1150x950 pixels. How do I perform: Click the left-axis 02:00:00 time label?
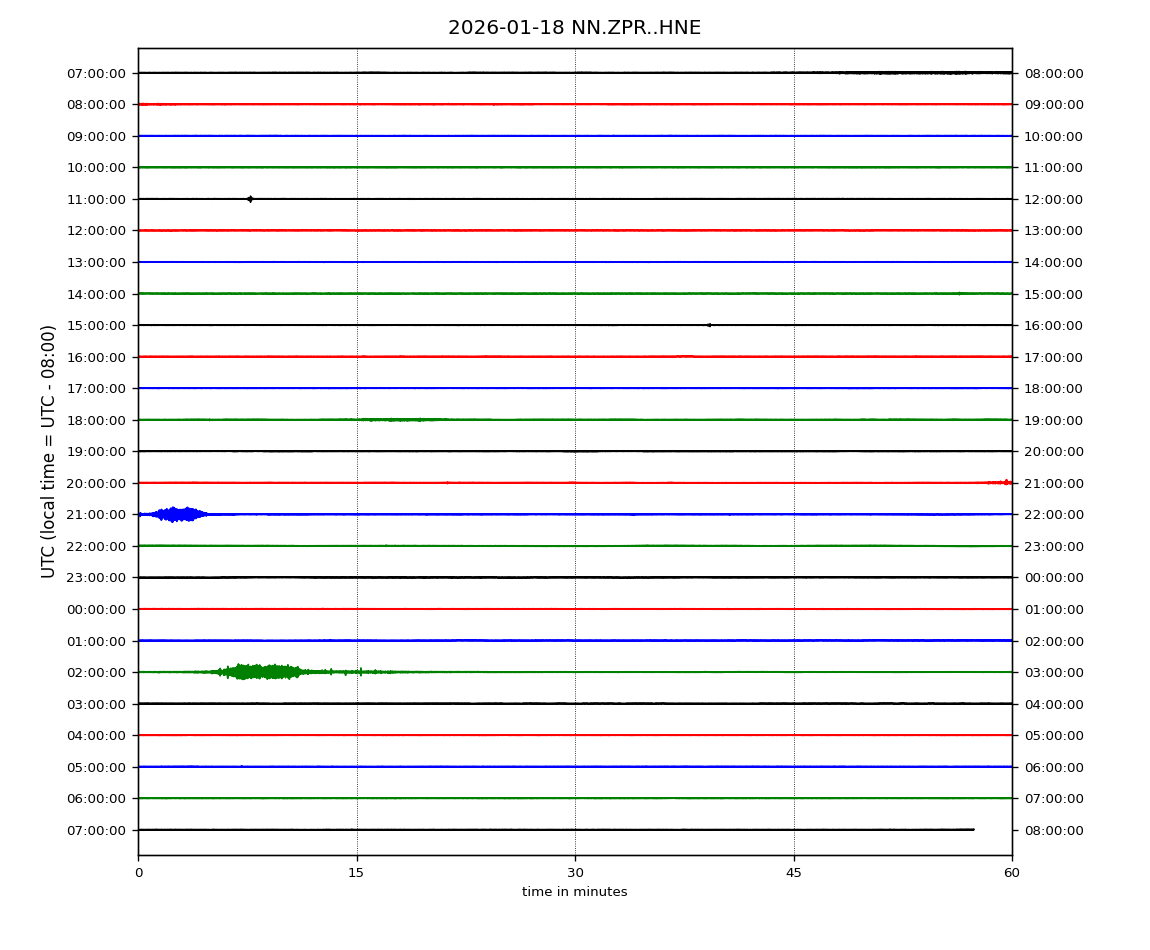click(x=96, y=672)
